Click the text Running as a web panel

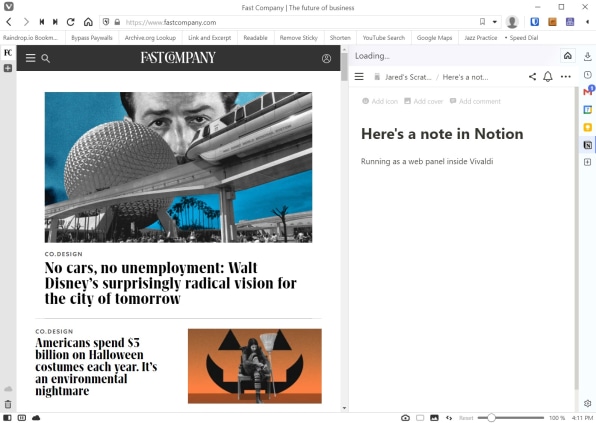pyautogui.click(x=427, y=162)
